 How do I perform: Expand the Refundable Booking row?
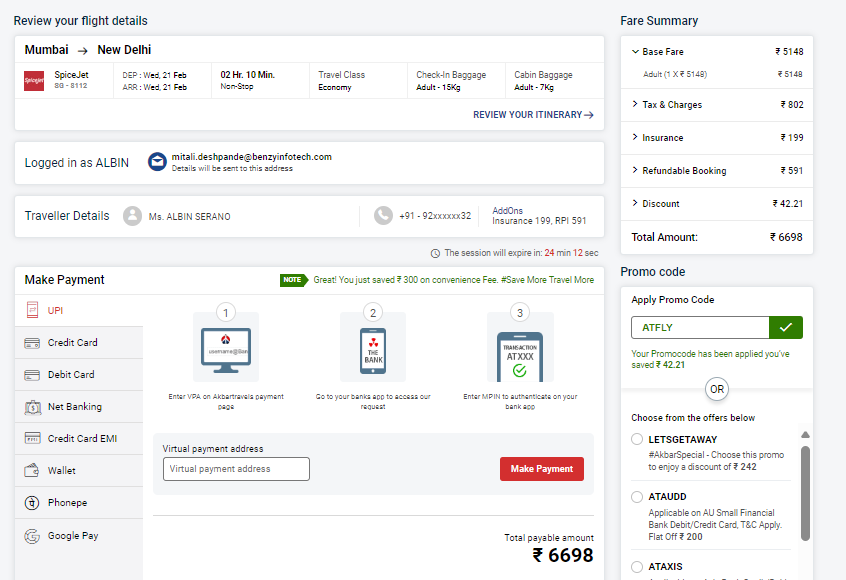tap(635, 171)
